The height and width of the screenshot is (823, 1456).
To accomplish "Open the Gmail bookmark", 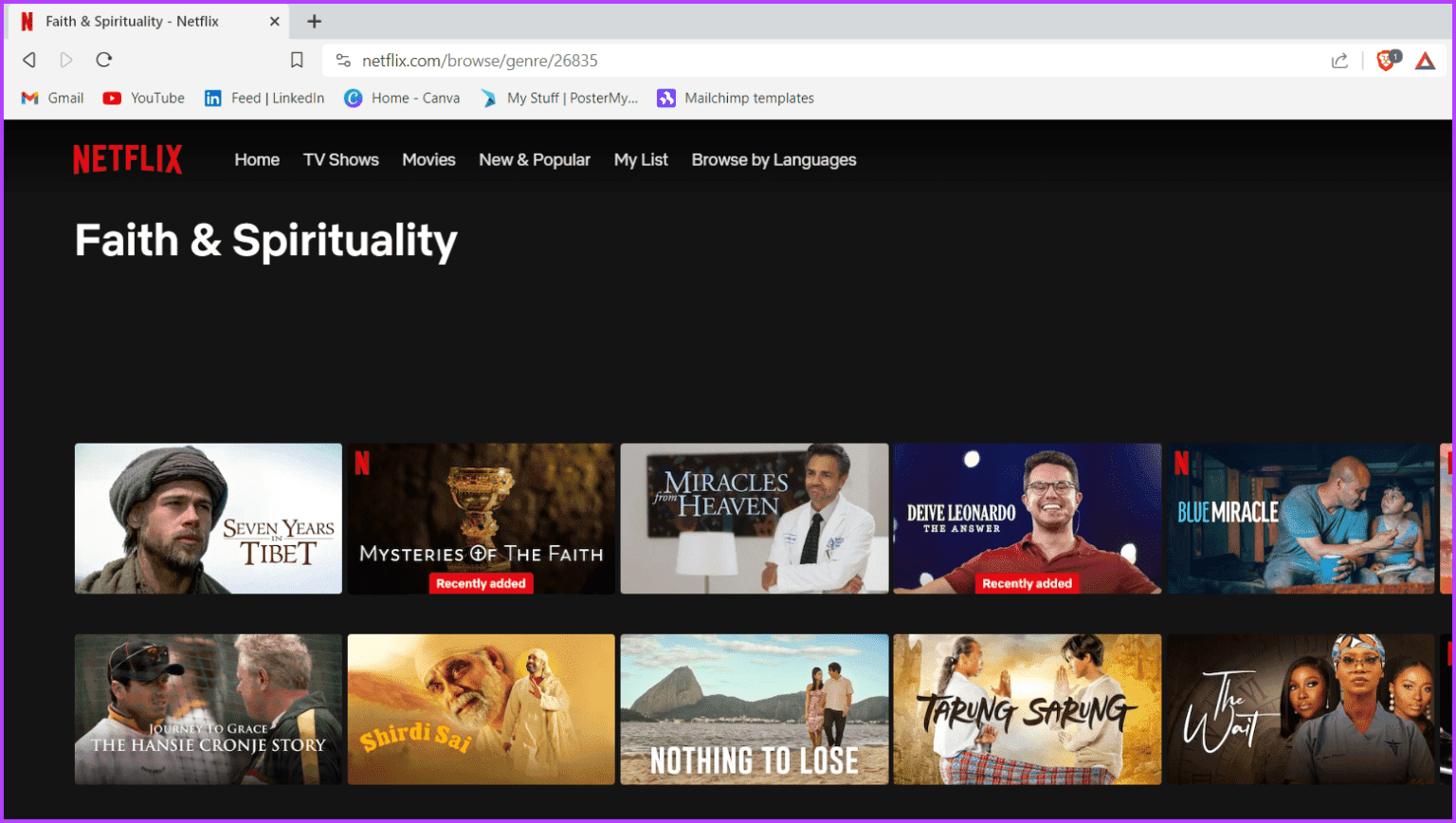I will pyautogui.click(x=53, y=98).
